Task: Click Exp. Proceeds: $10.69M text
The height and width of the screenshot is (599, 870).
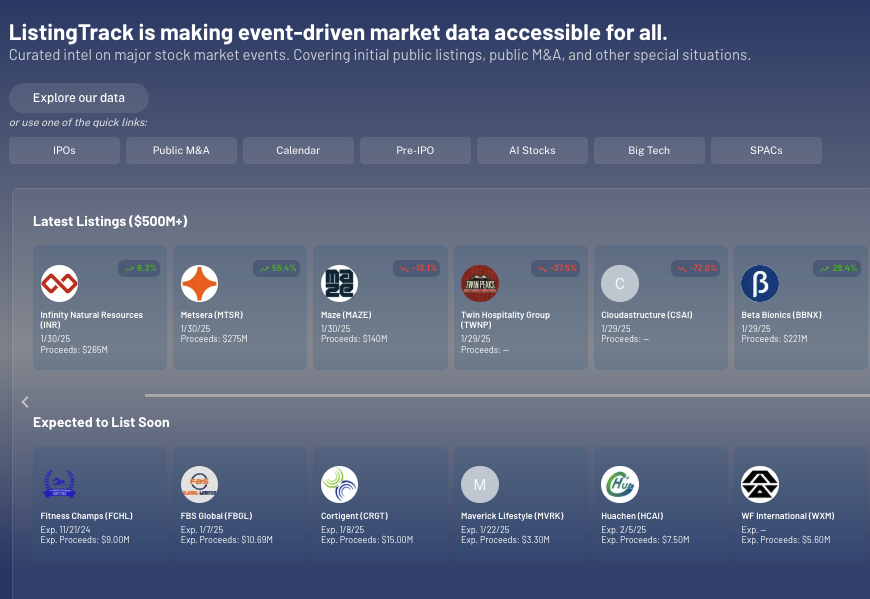Action: tap(226, 540)
